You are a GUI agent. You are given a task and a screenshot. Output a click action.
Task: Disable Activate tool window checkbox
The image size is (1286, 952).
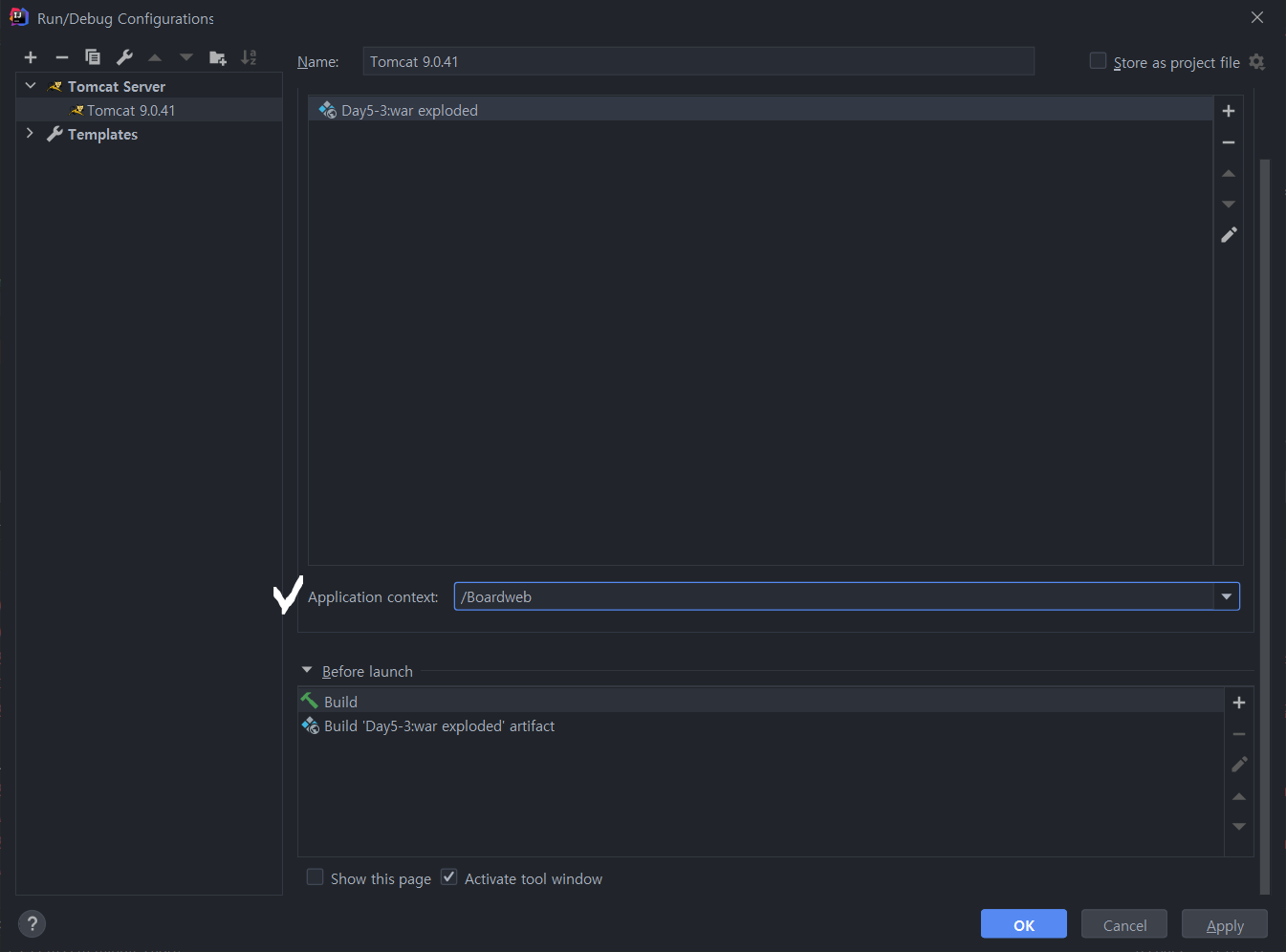pyautogui.click(x=448, y=877)
